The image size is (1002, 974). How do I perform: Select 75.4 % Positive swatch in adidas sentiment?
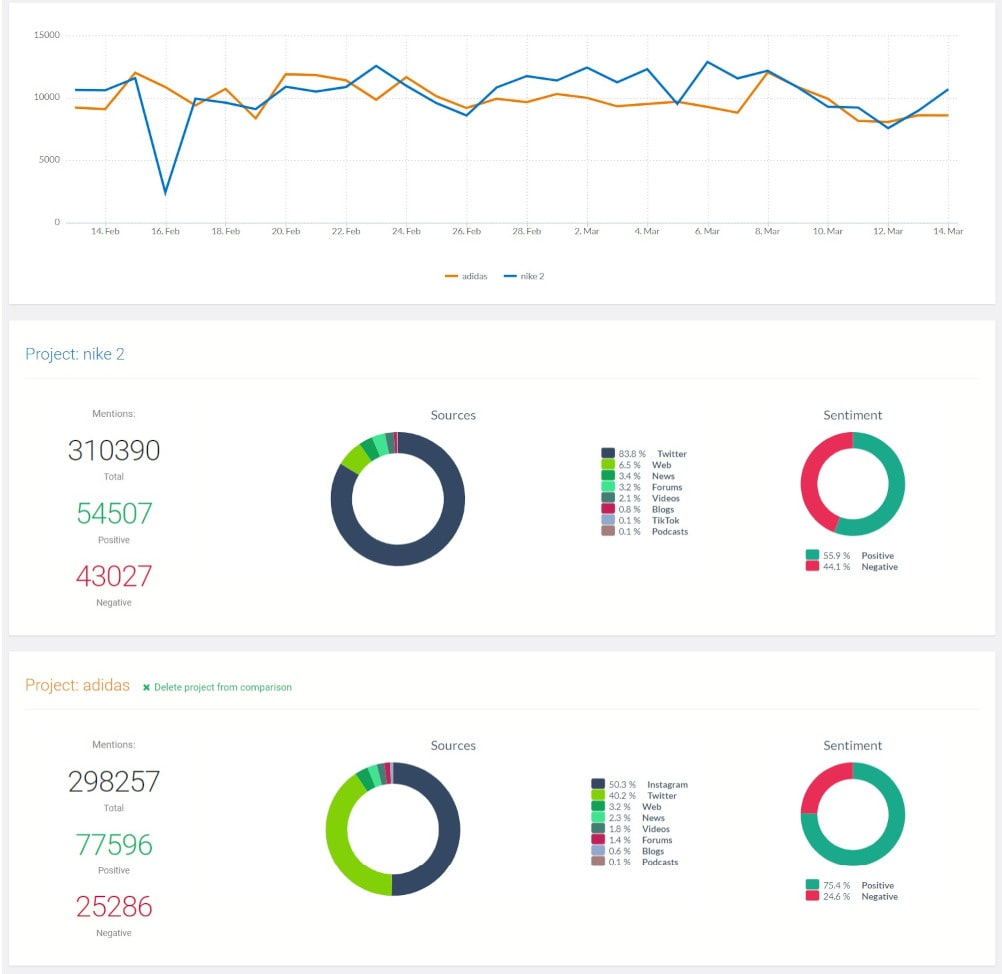812,885
